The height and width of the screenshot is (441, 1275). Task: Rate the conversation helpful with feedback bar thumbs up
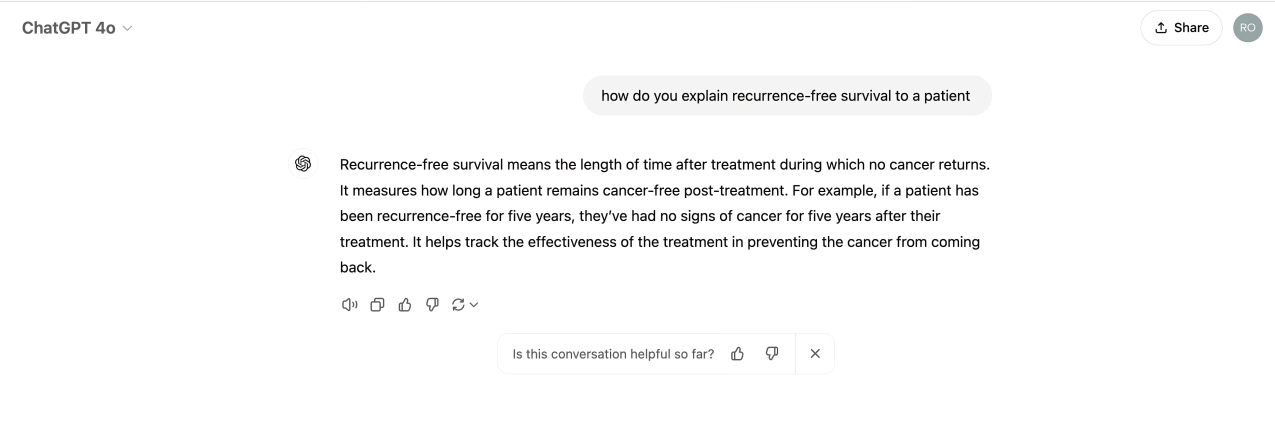(x=738, y=354)
